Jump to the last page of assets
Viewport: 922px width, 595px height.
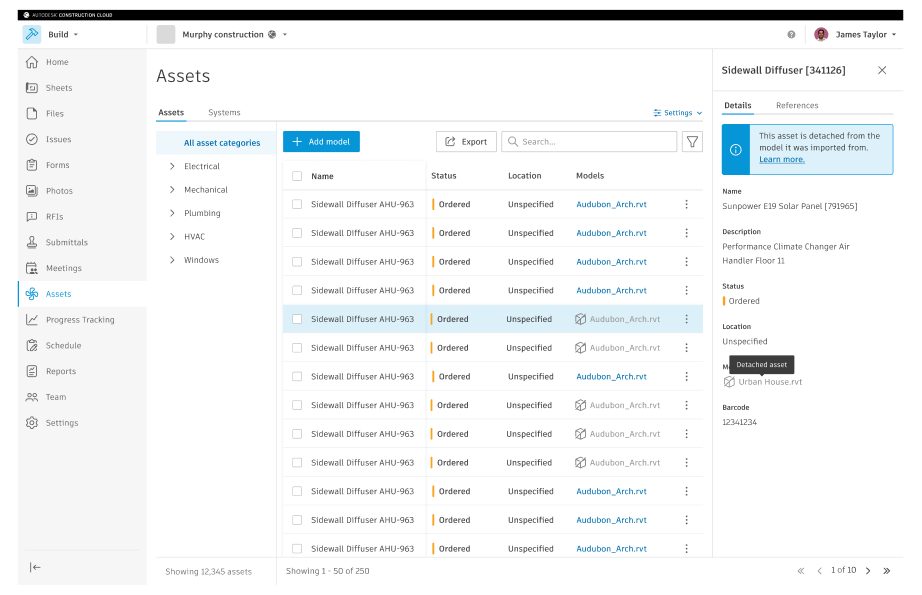886,570
